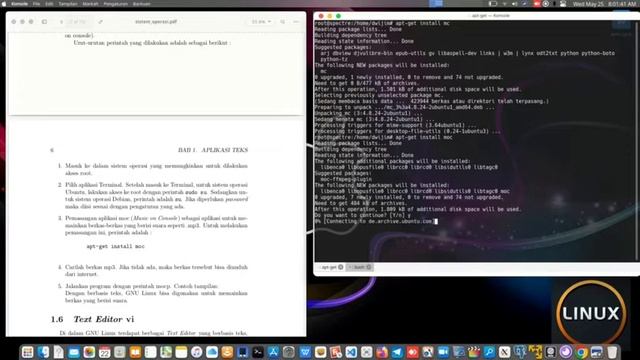Open Calendar from the dock
This screenshot has height=360, width=640.
click(104, 352)
